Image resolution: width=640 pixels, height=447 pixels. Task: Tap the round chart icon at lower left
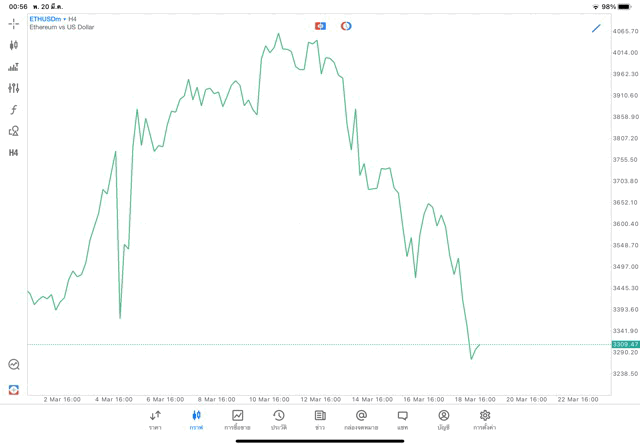tap(14, 365)
